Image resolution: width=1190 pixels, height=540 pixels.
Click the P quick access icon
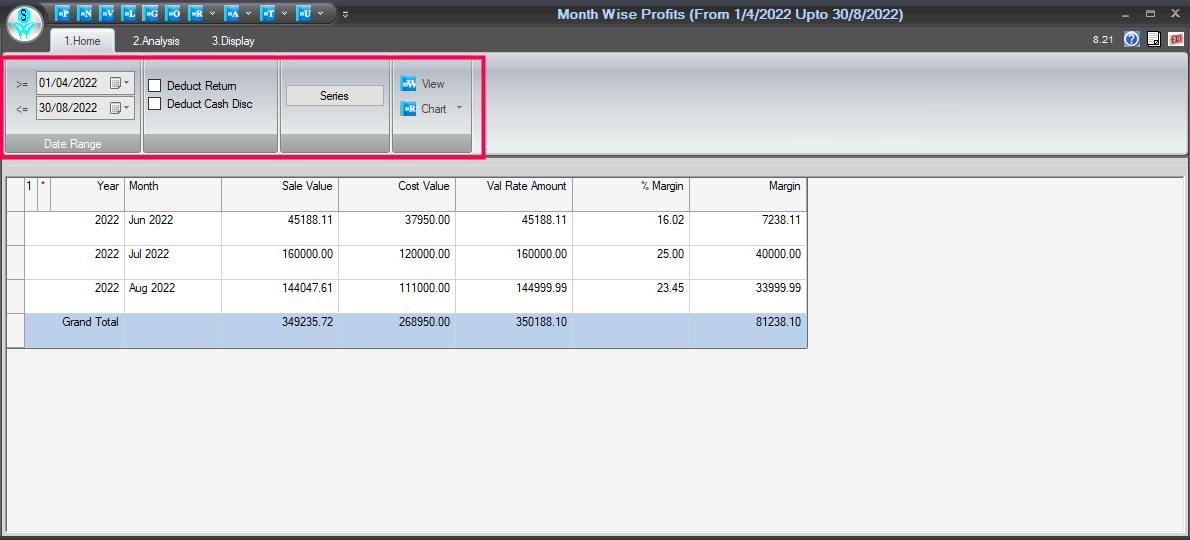click(x=63, y=14)
